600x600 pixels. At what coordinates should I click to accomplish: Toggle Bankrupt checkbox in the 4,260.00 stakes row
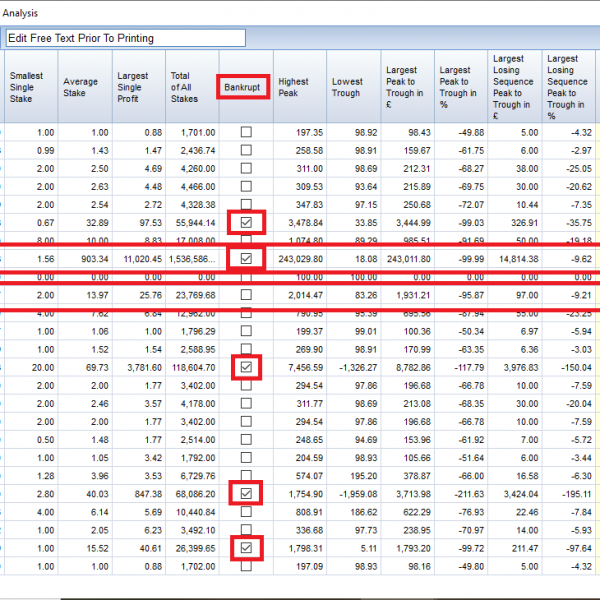(x=246, y=168)
